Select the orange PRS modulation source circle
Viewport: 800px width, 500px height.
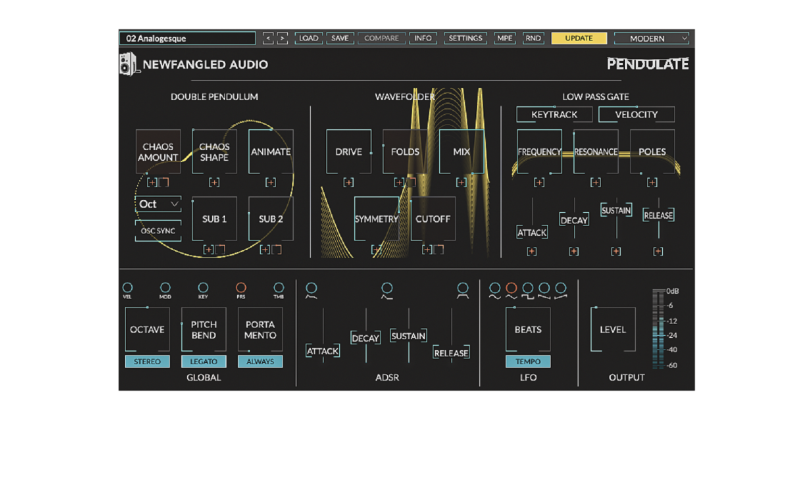(241, 288)
